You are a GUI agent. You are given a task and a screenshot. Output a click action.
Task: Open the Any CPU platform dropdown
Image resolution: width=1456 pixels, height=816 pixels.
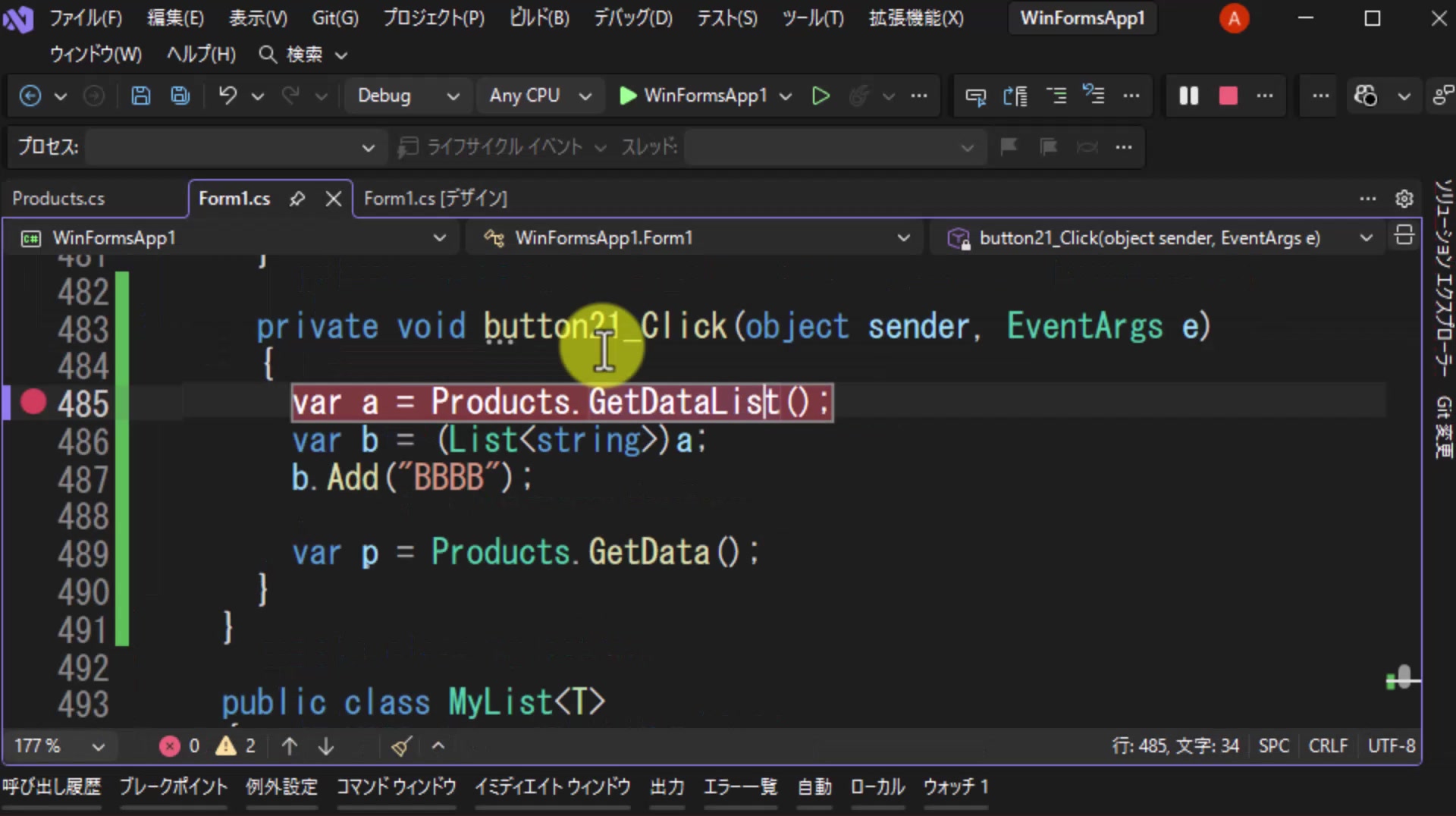point(540,96)
